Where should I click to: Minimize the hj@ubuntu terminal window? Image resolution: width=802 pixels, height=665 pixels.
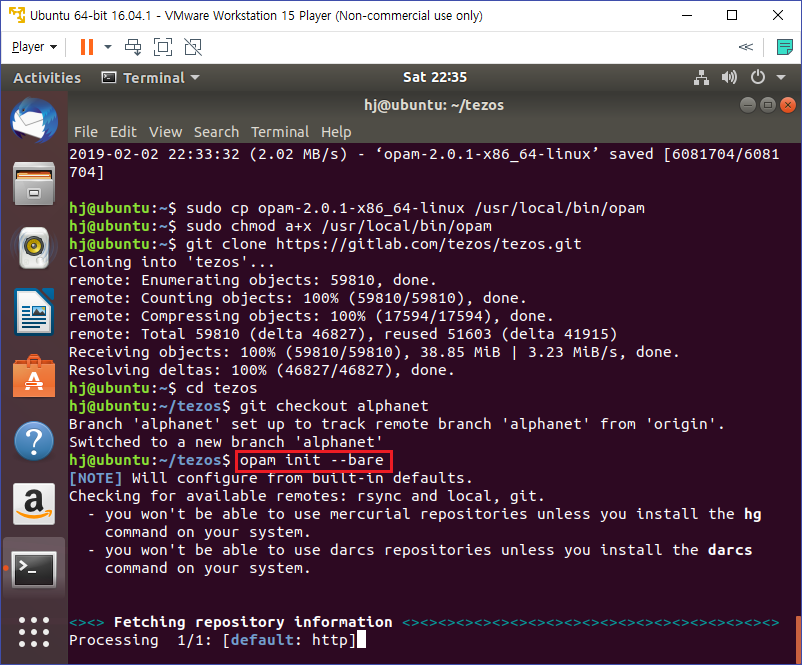(748, 105)
